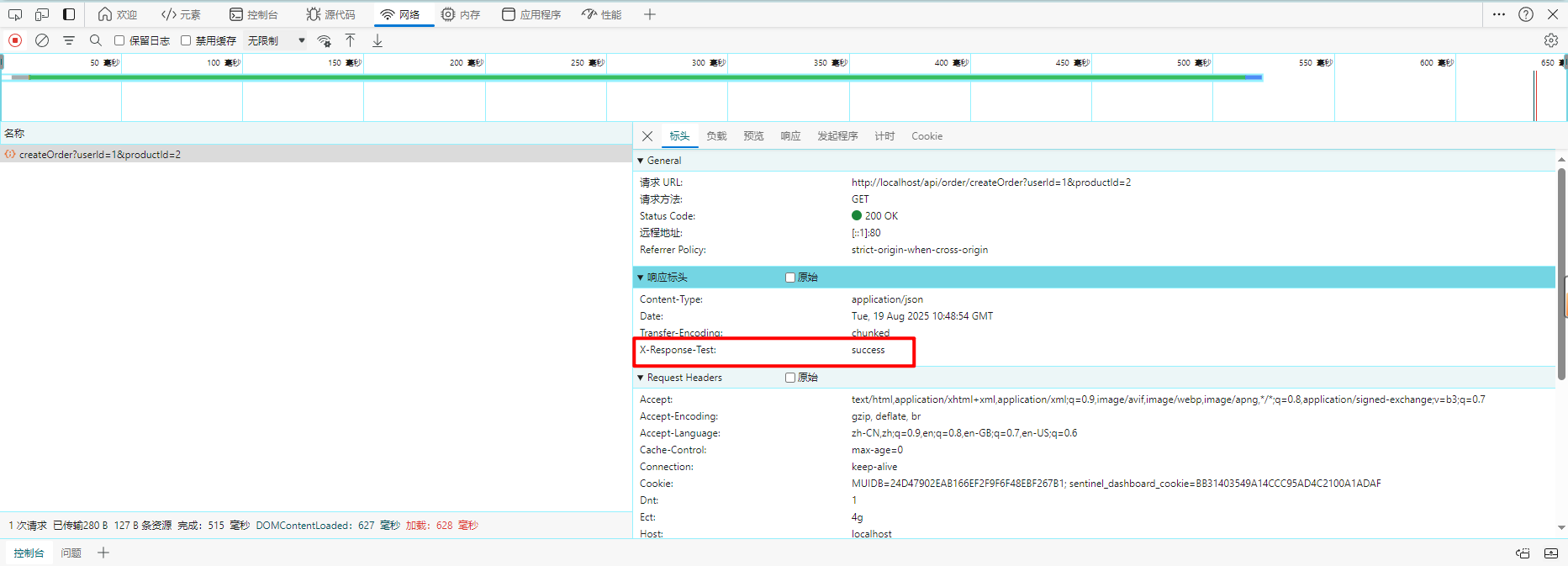Close DevTools with the top-right X
The image size is (1568, 566).
click(1553, 14)
